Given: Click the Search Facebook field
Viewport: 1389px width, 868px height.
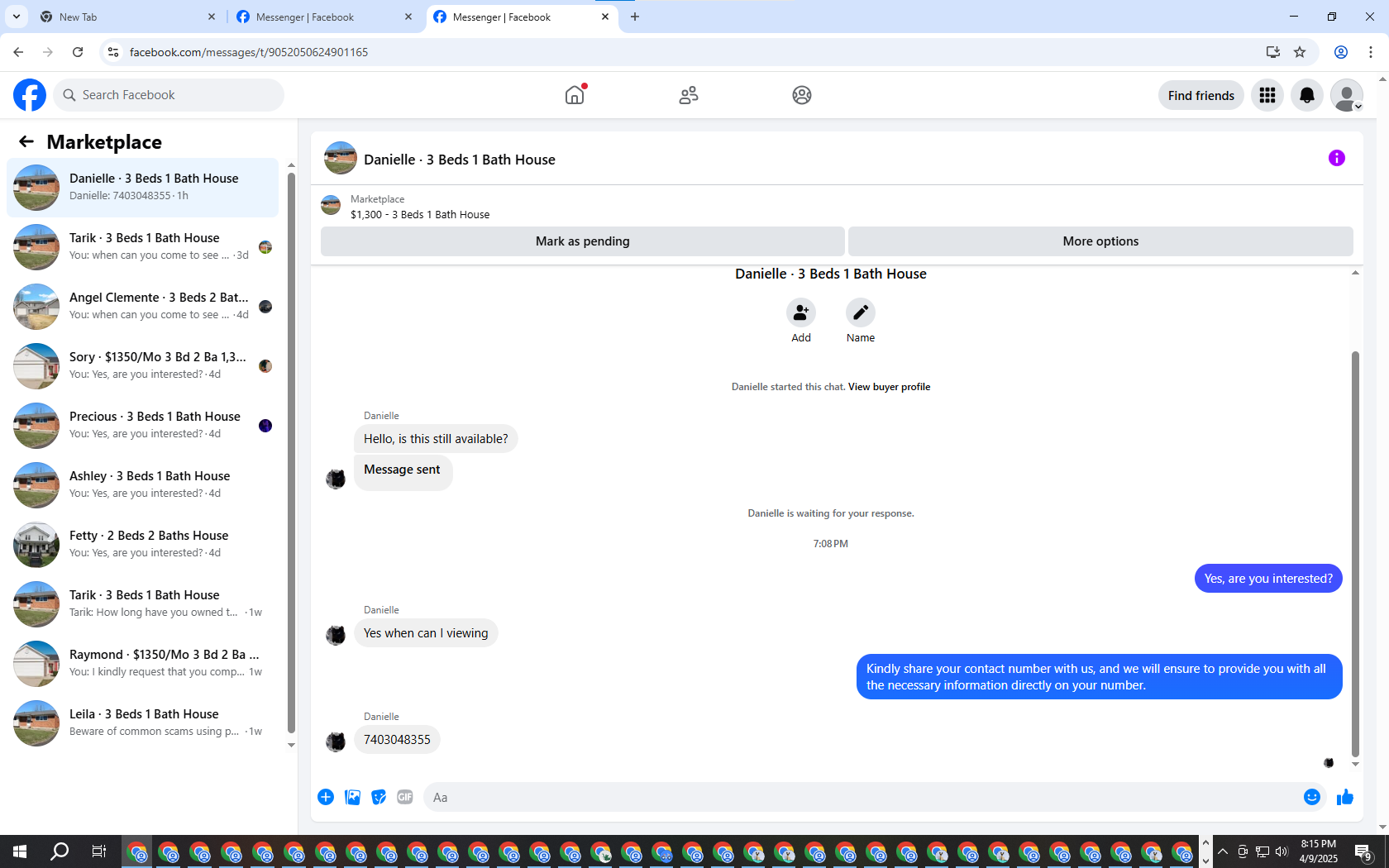Looking at the screenshot, I should click(169, 95).
